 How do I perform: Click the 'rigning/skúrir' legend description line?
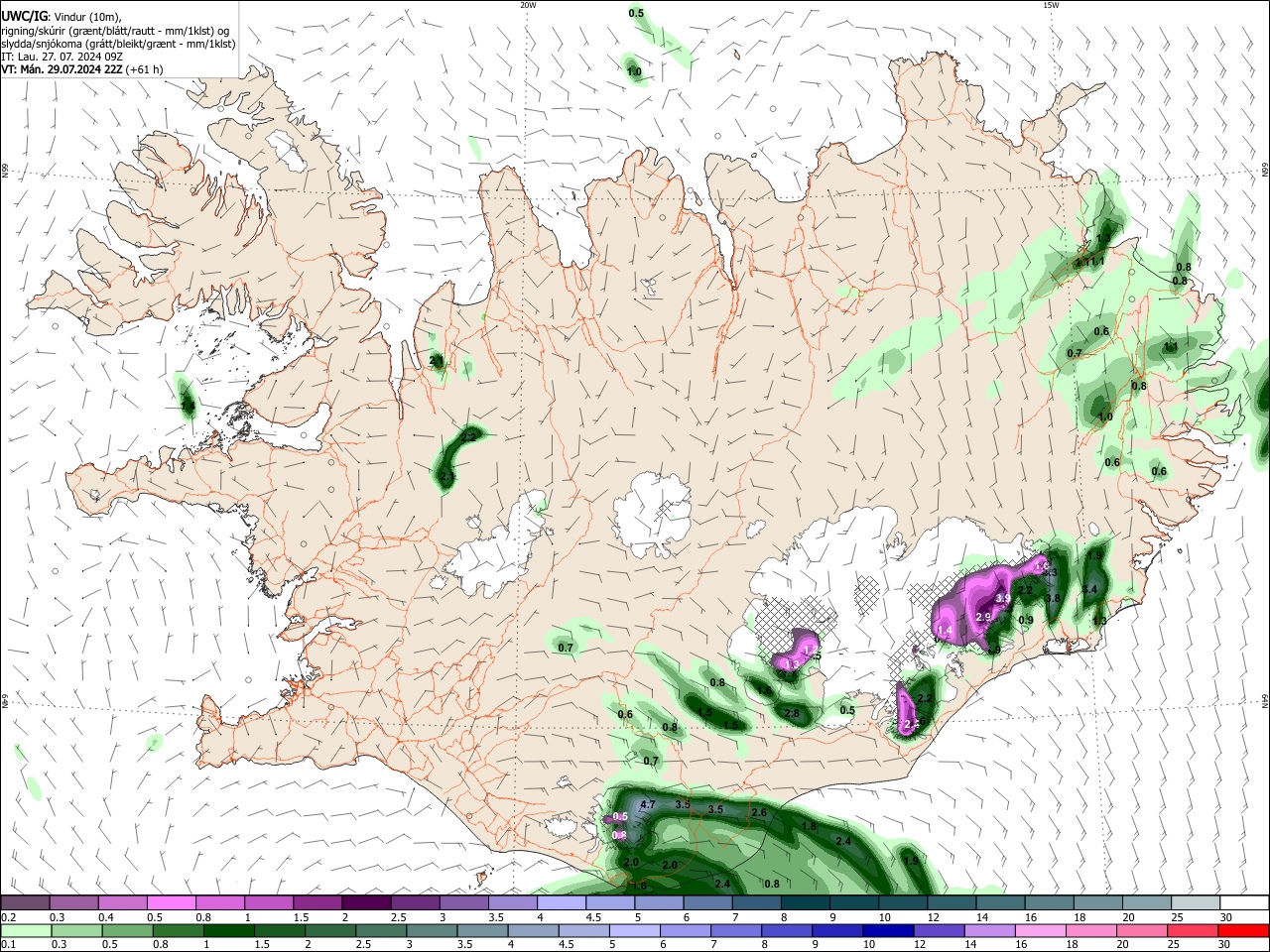pos(115,30)
